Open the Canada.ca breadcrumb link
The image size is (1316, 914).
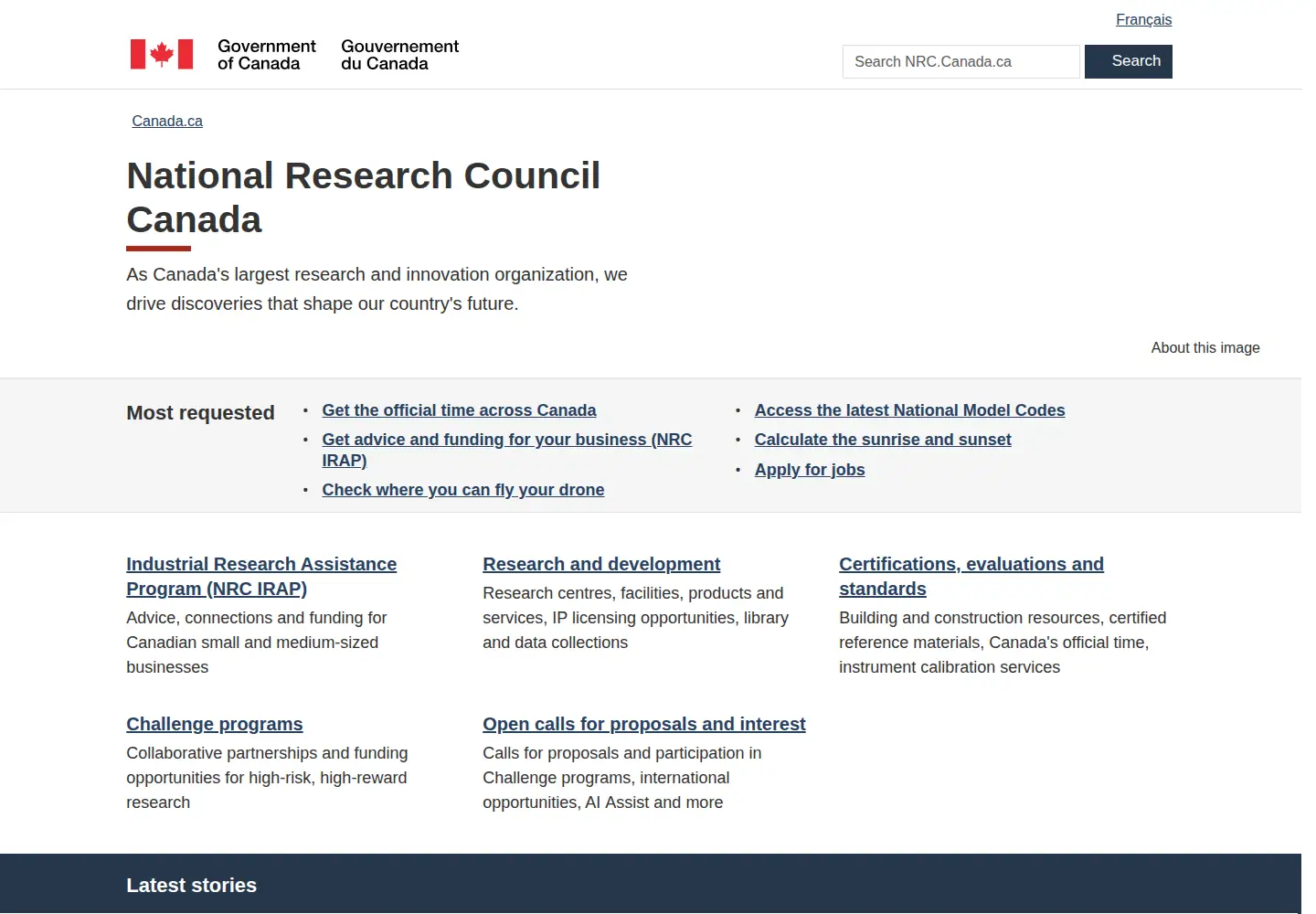pyautogui.click(x=167, y=121)
